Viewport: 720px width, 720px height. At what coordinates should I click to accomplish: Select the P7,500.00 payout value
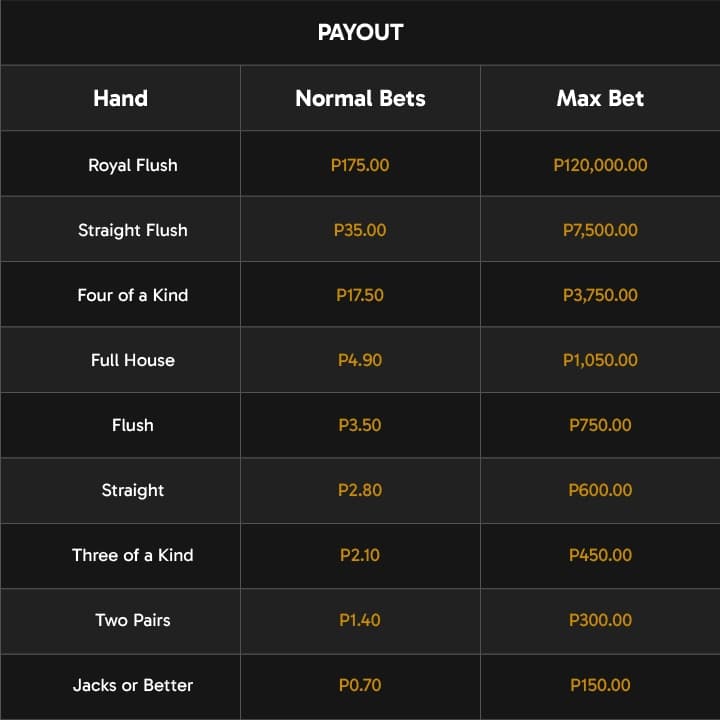coord(600,230)
